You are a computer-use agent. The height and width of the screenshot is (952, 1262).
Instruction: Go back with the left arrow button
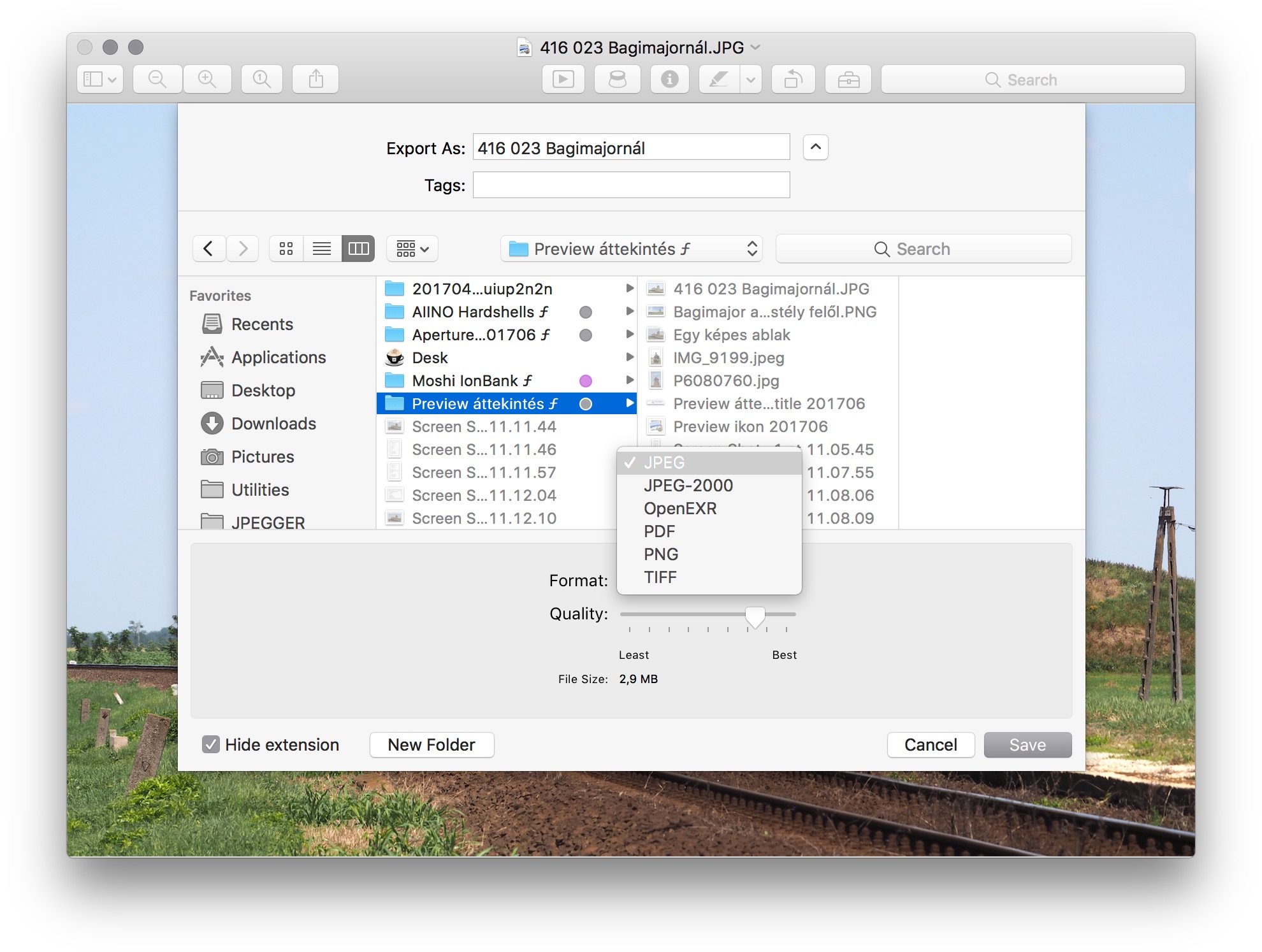[x=209, y=249]
